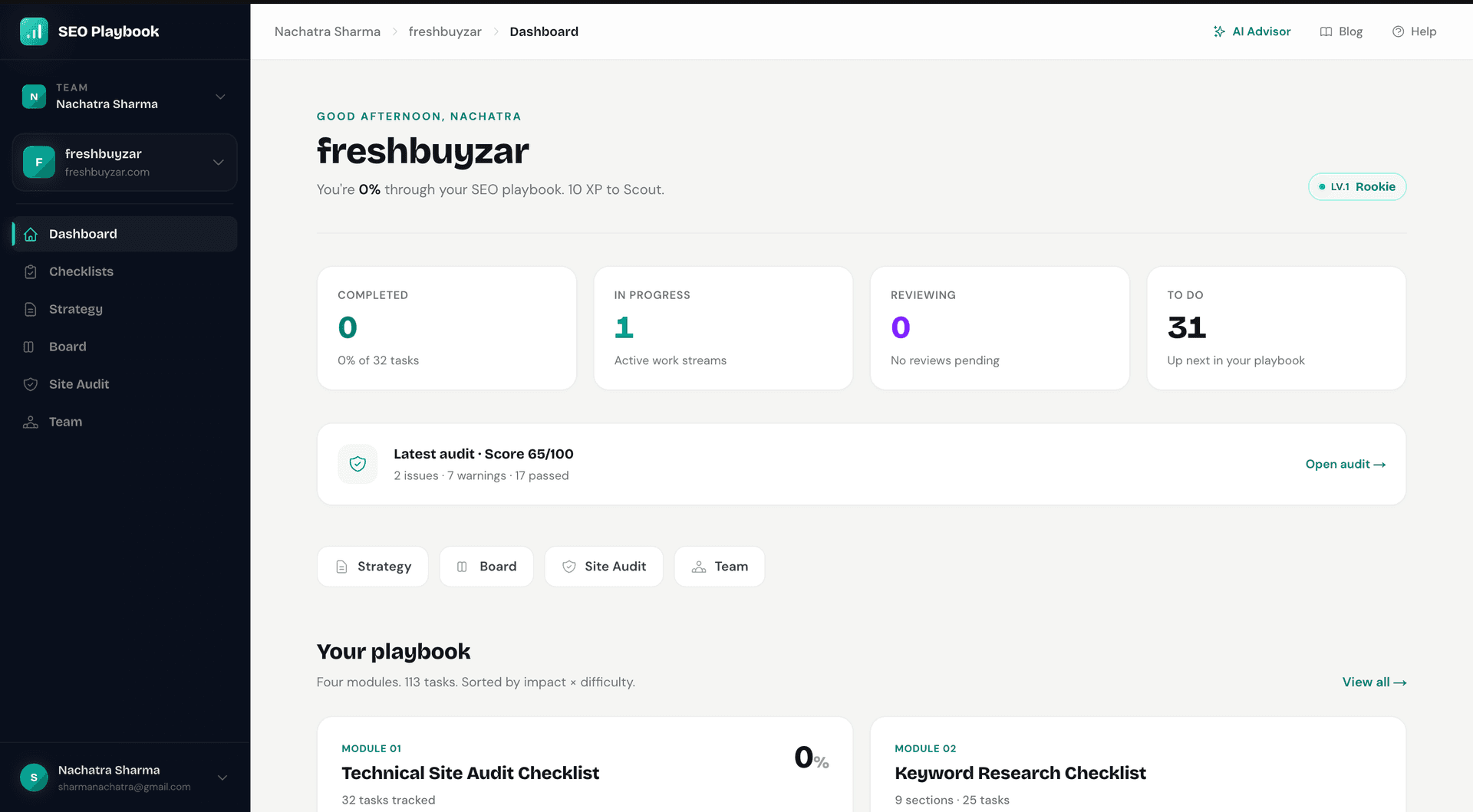Click the freshbuyzar F project avatar
The width and height of the screenshot is (1473, 812).
point(39,162)
